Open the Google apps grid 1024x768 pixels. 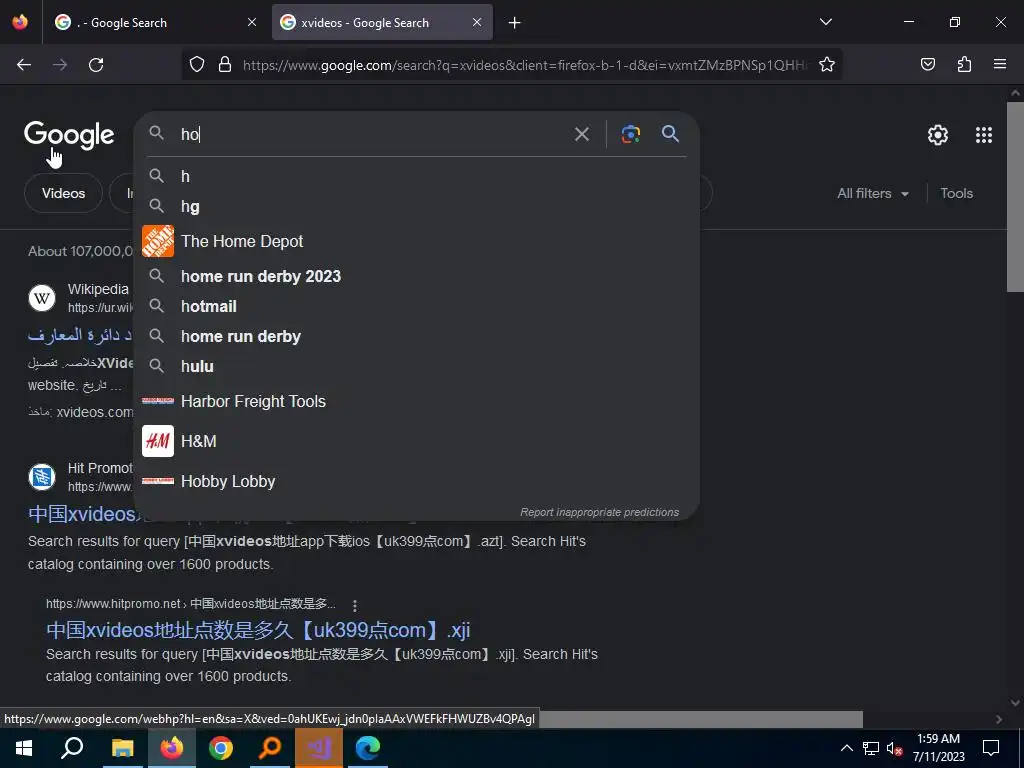coord(984,135)
